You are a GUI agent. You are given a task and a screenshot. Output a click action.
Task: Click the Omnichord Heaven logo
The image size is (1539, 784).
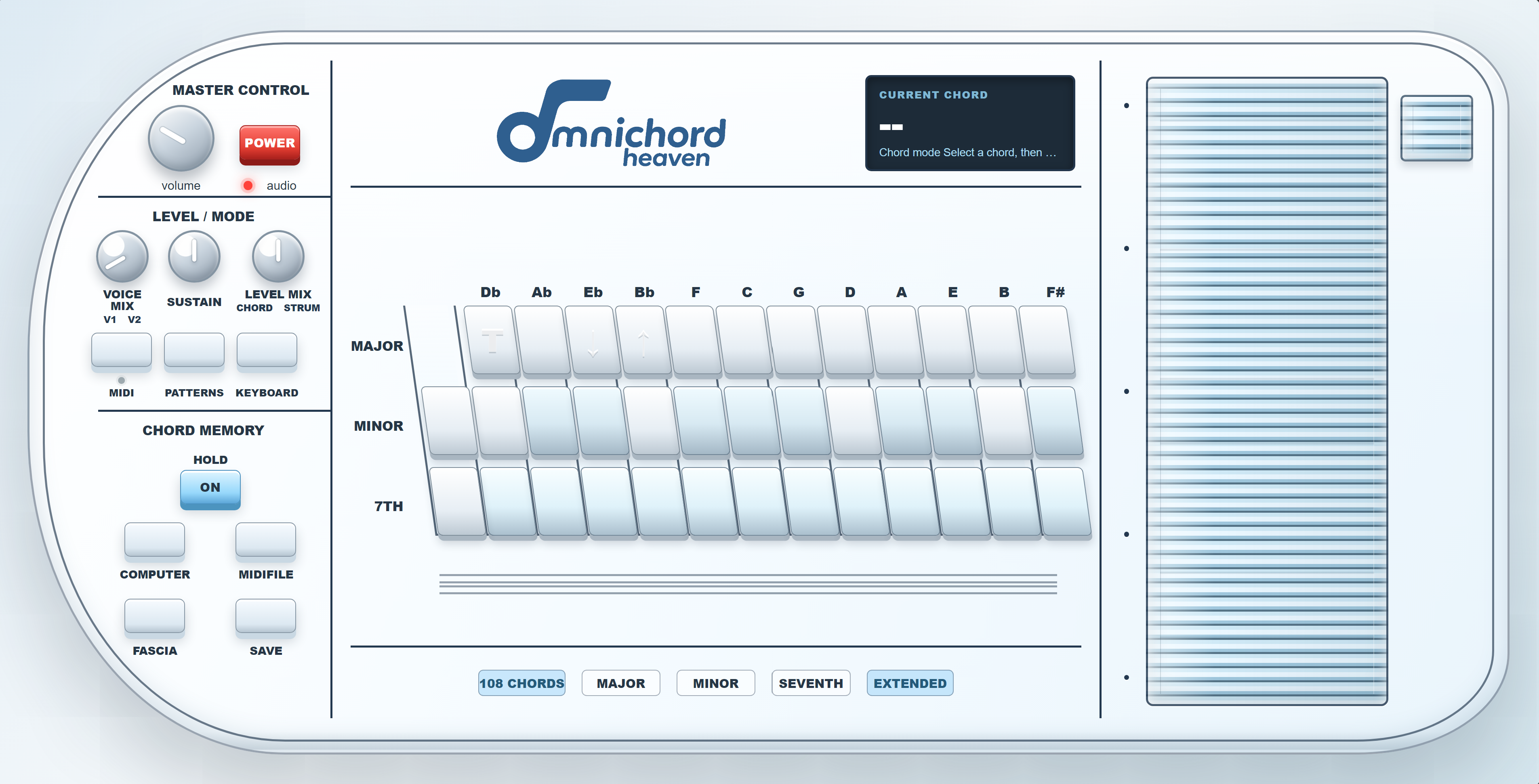611,122
